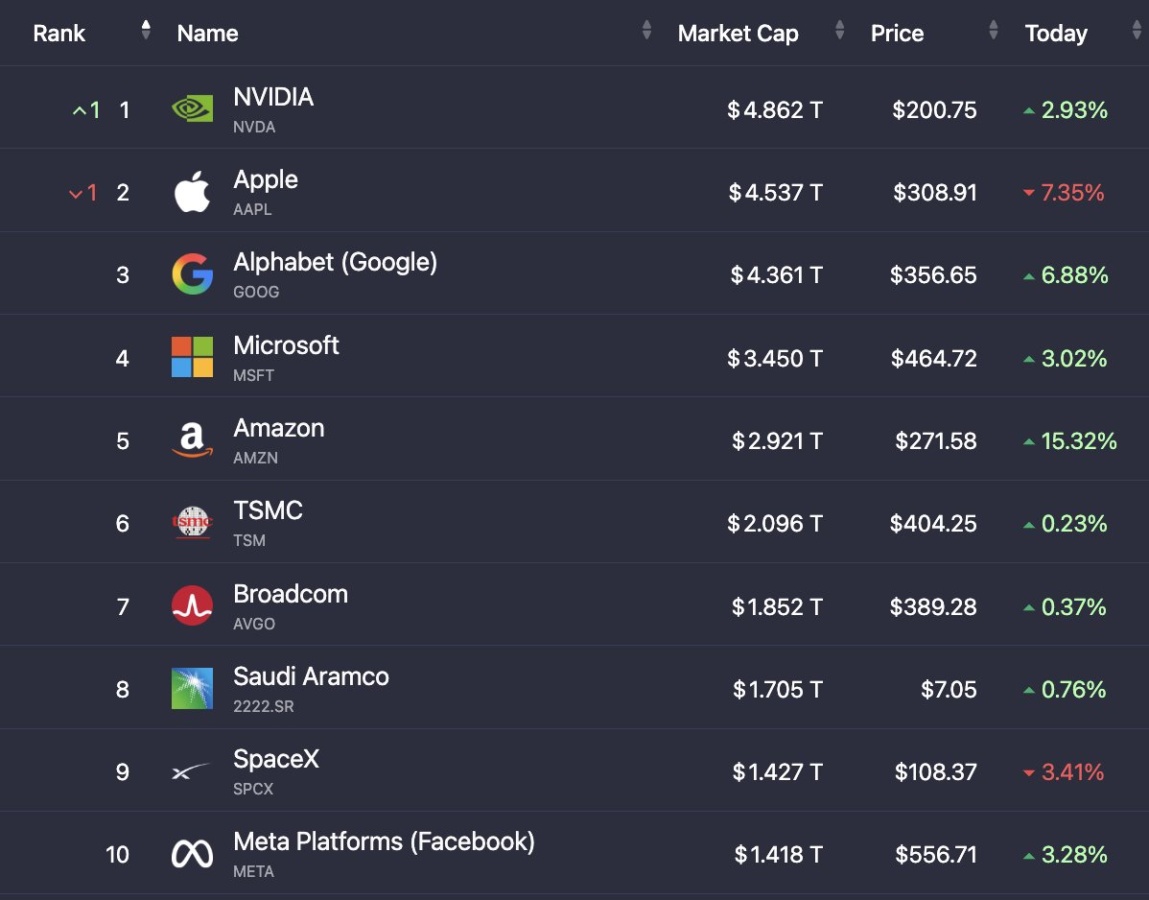Click the Microsoft four-square logo
The width and height of the screenshot is (1149, 900).
(x=192, y=357)
